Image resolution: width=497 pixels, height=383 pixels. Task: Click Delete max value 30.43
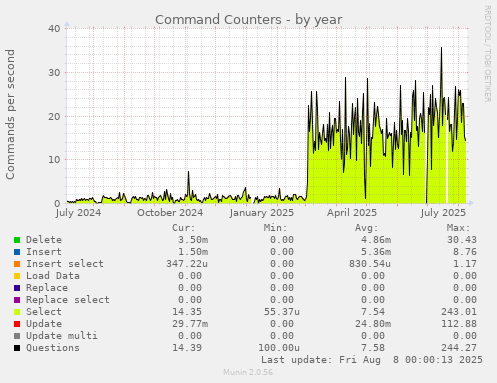coord(462,240)
